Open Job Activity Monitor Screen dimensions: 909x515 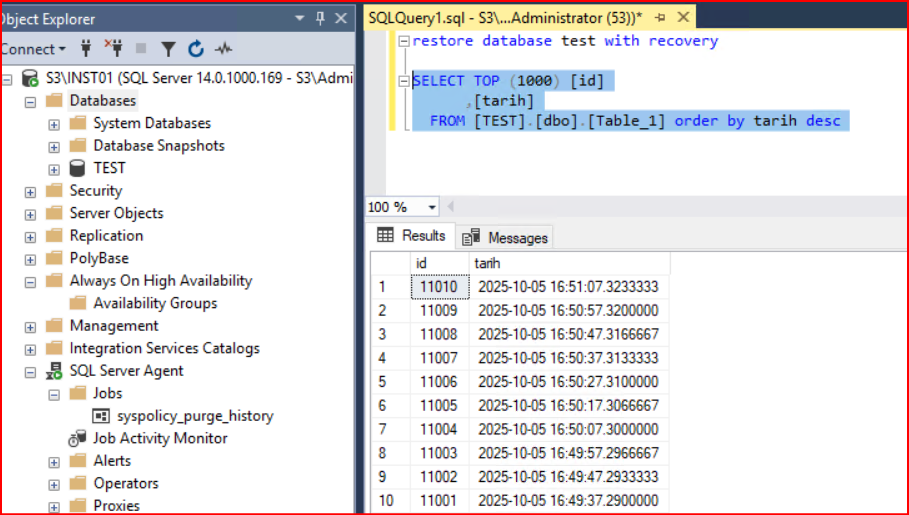coord(159,438)
